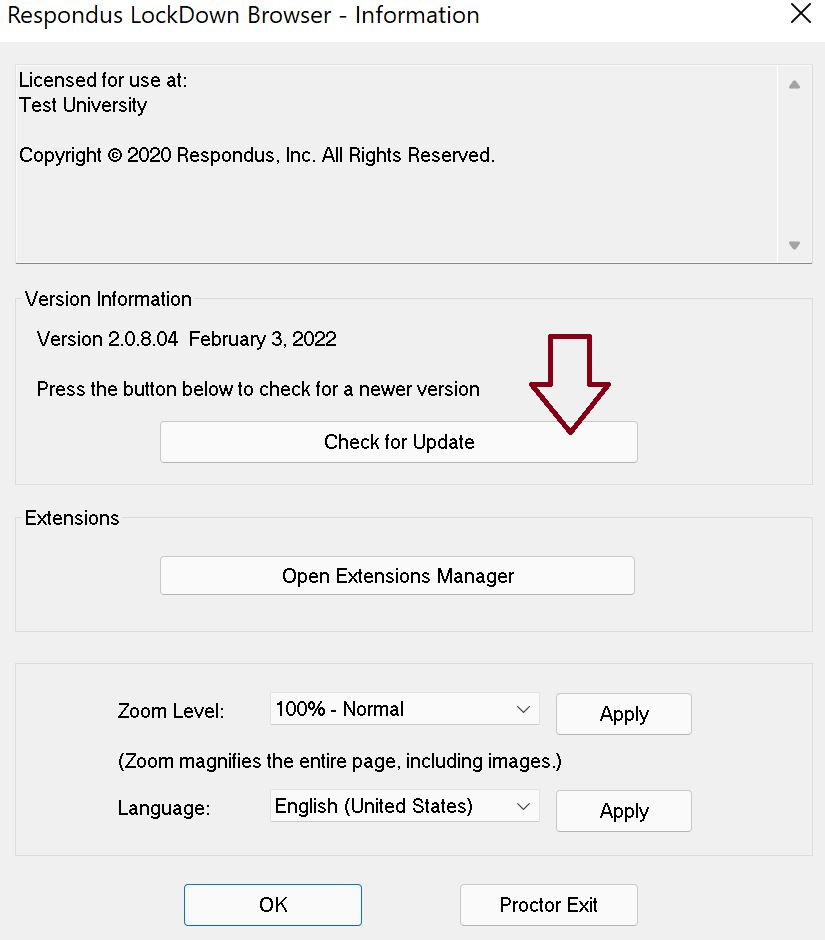Click the Language label
The width and height of the screenshot is (825, 940).
164,808
